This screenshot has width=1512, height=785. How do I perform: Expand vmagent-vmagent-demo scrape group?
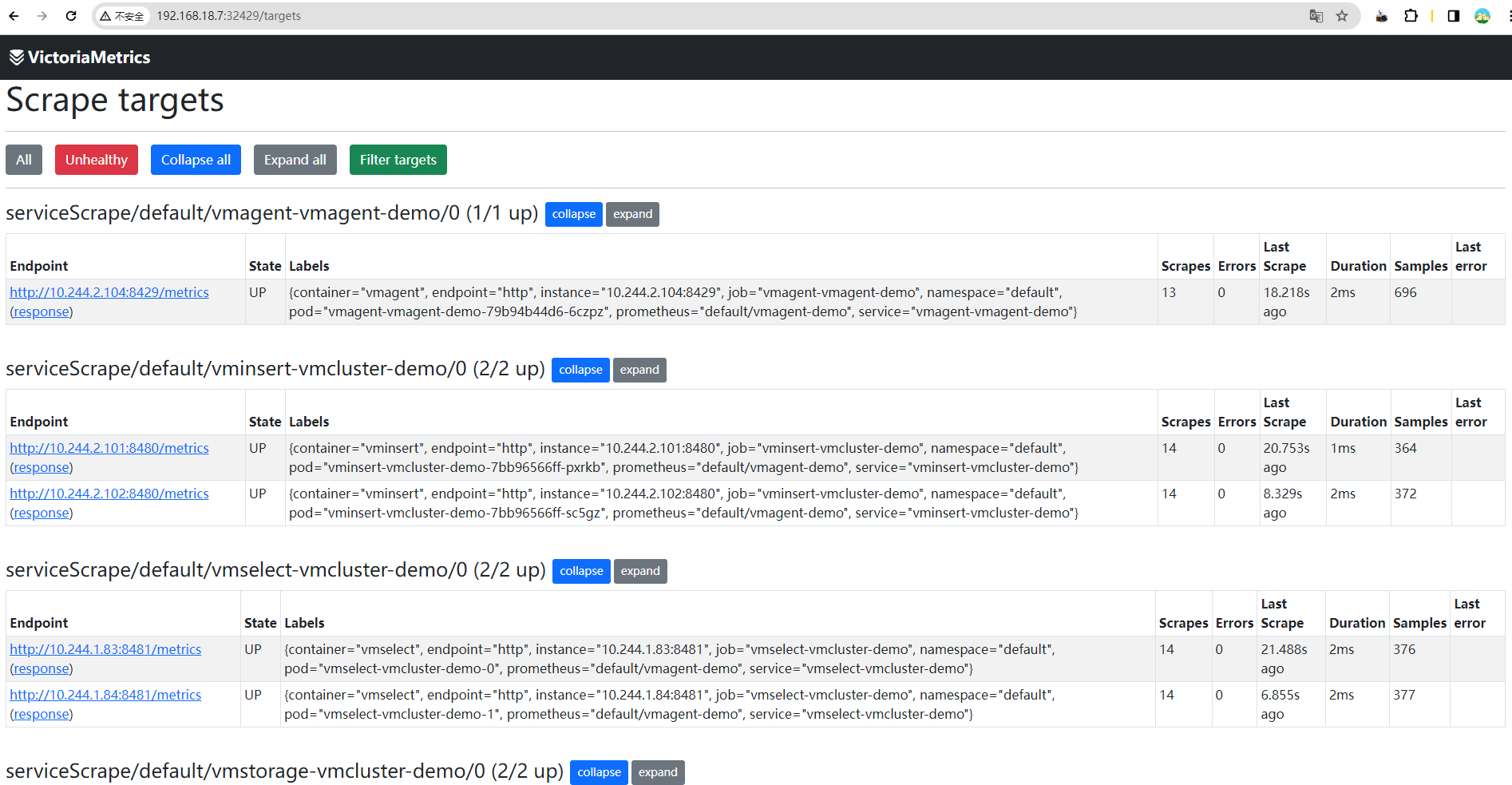click(633, 214)
